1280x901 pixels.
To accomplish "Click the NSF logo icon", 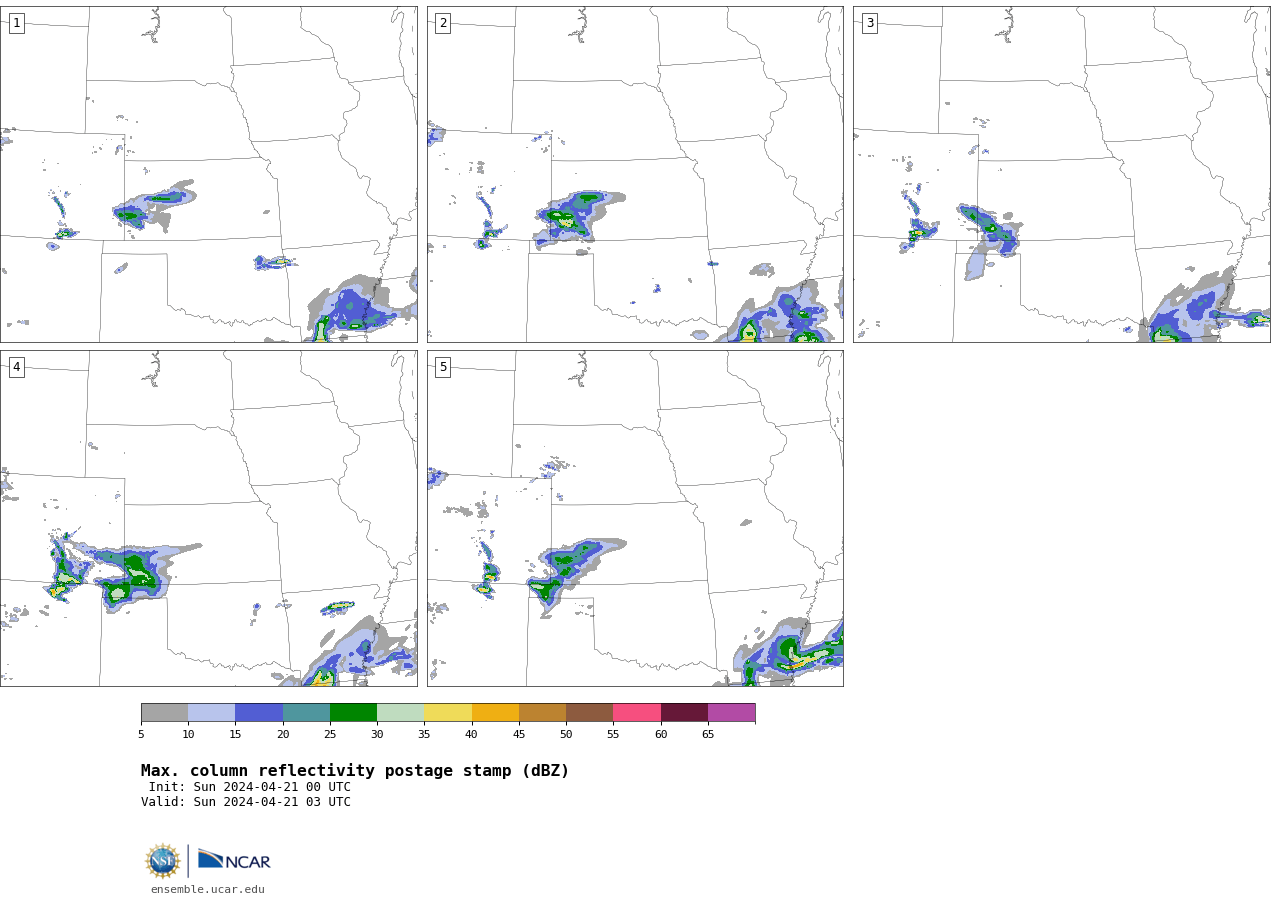I will point(163,861).
